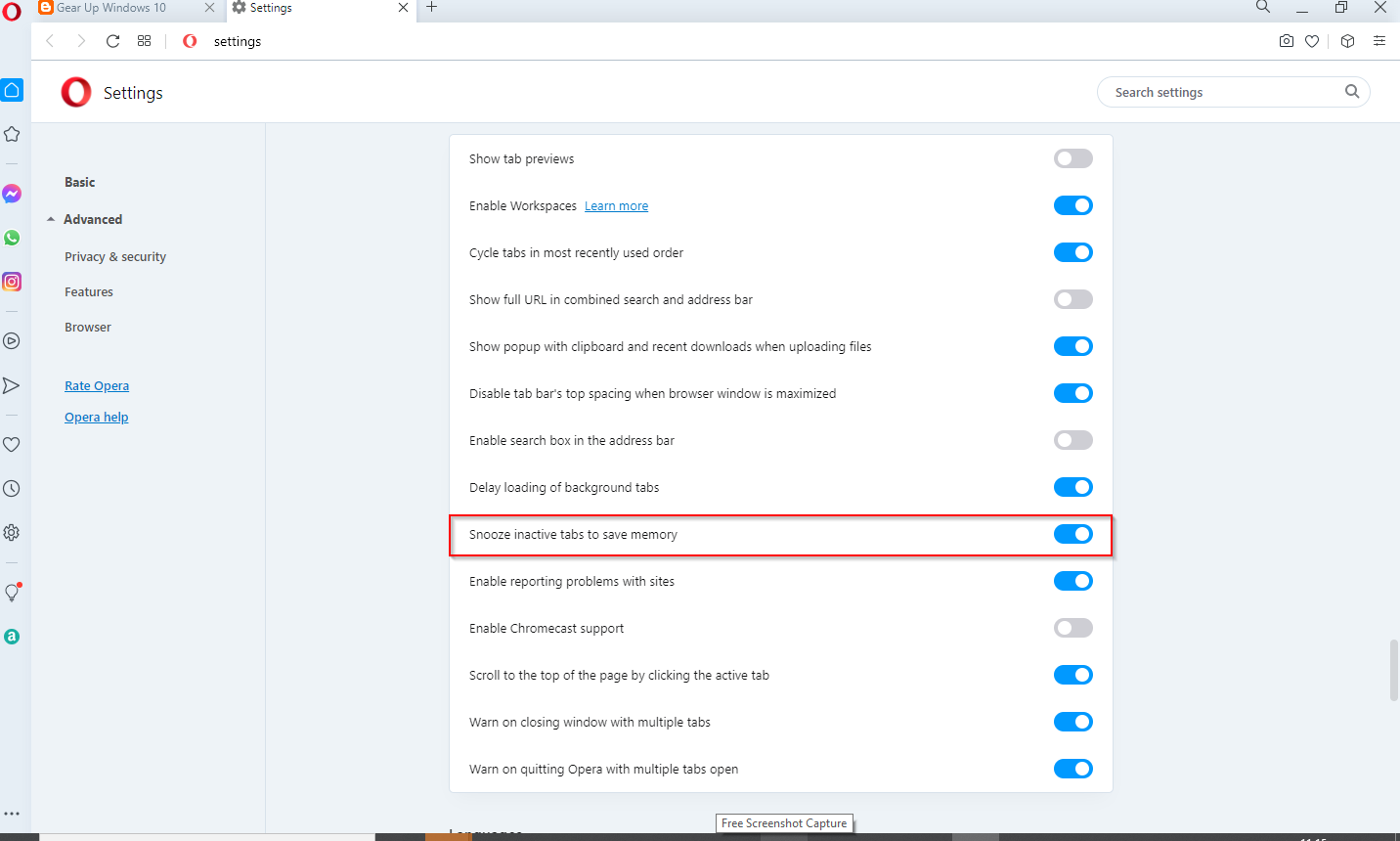Open Instagram sidebar panel
1400x841 pixels.
point(12,282)
